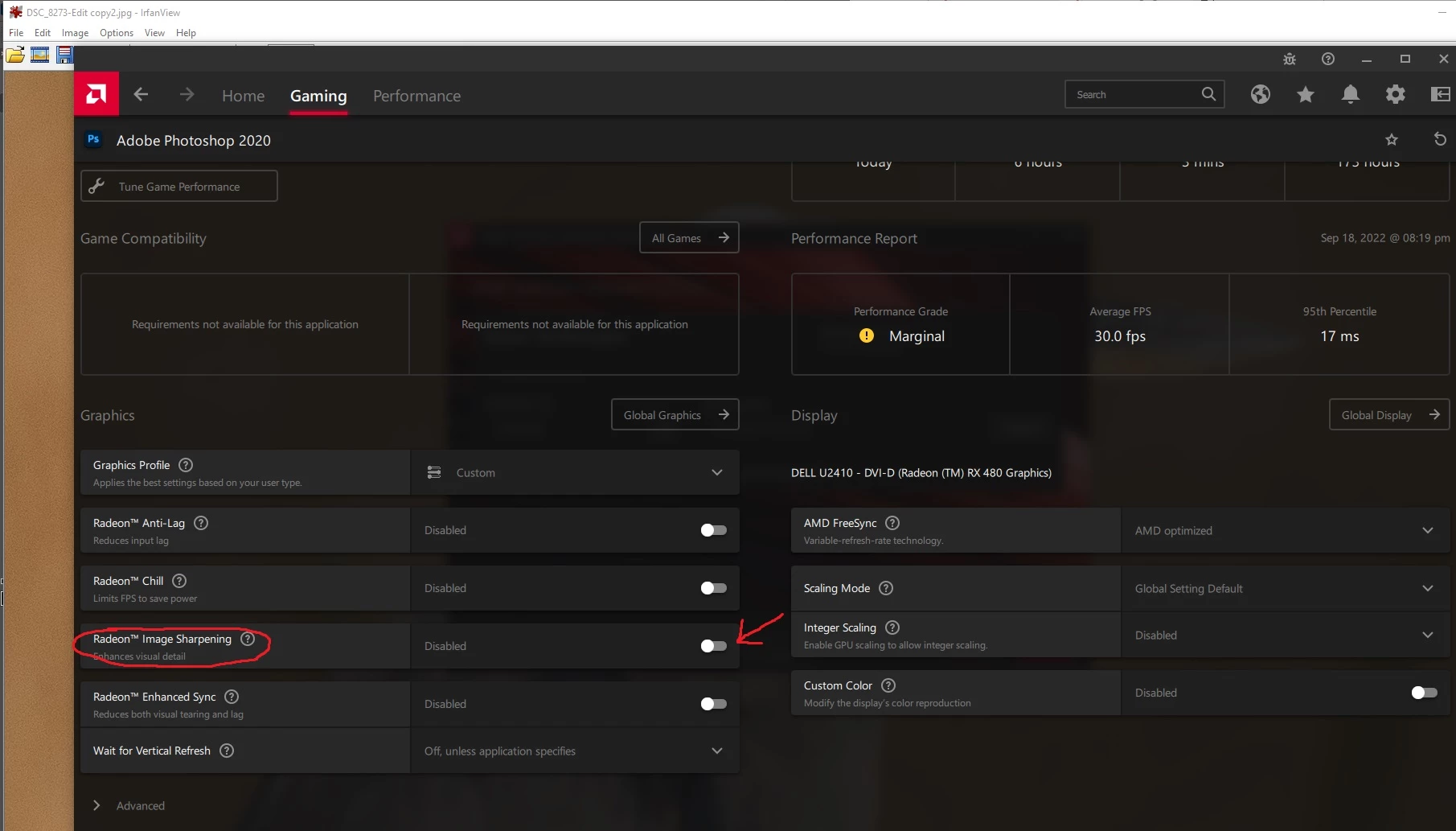
Task: Click the 95th Percentile 17 ms card
Action: [x=1339, y=324]
